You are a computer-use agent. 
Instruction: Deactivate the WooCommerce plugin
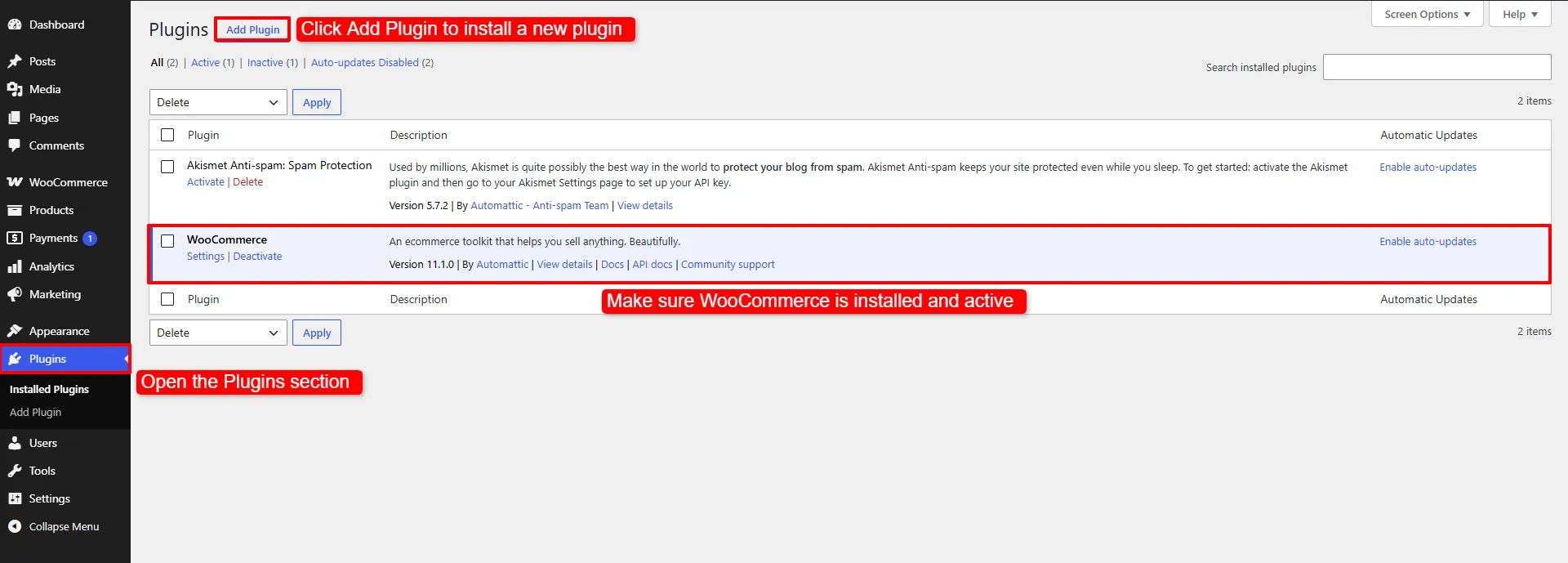click(257, 257)
